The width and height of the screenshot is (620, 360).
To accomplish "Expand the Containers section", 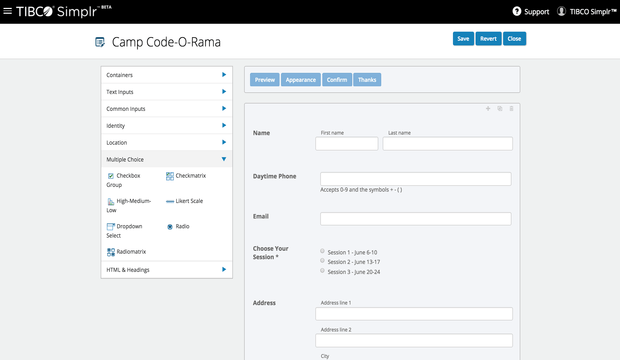I will [x=166, y=75].
